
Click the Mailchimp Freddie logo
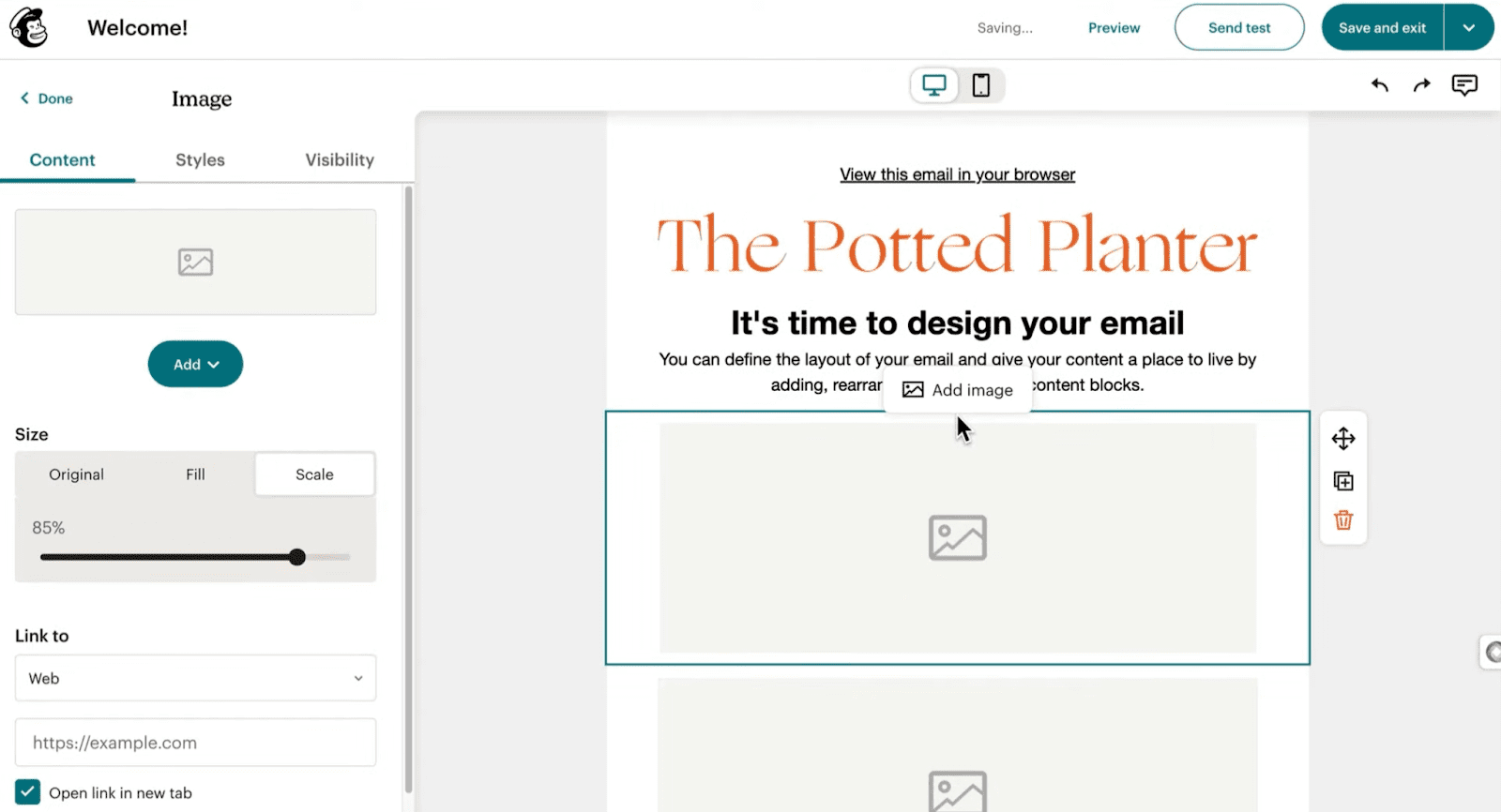(x=29, y=28)
